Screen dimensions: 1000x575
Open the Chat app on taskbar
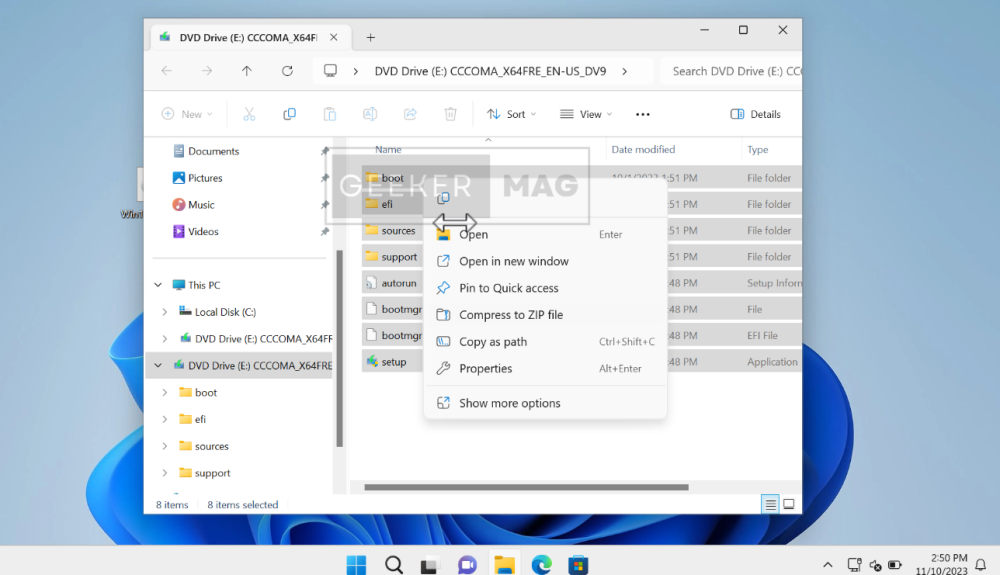coord(467,564)
